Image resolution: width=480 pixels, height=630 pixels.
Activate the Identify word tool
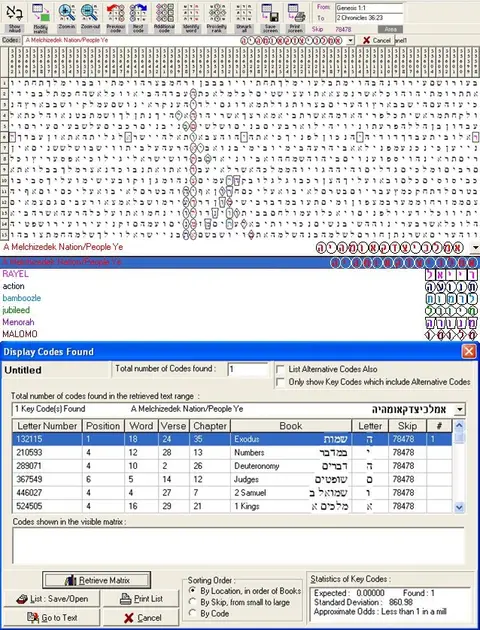click(x=191, y=17)
